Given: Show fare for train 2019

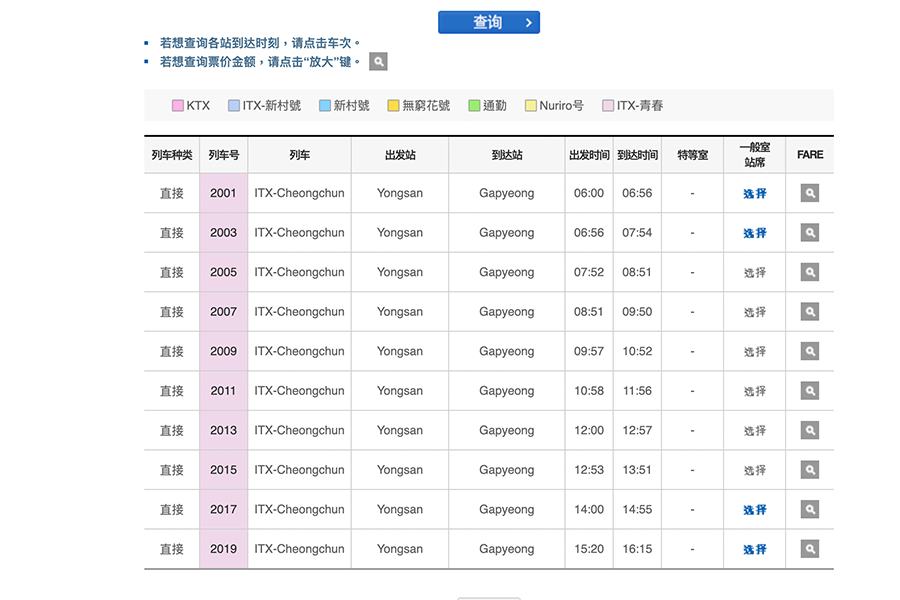Looking at the screenshot, I should (x=809, y=549).
